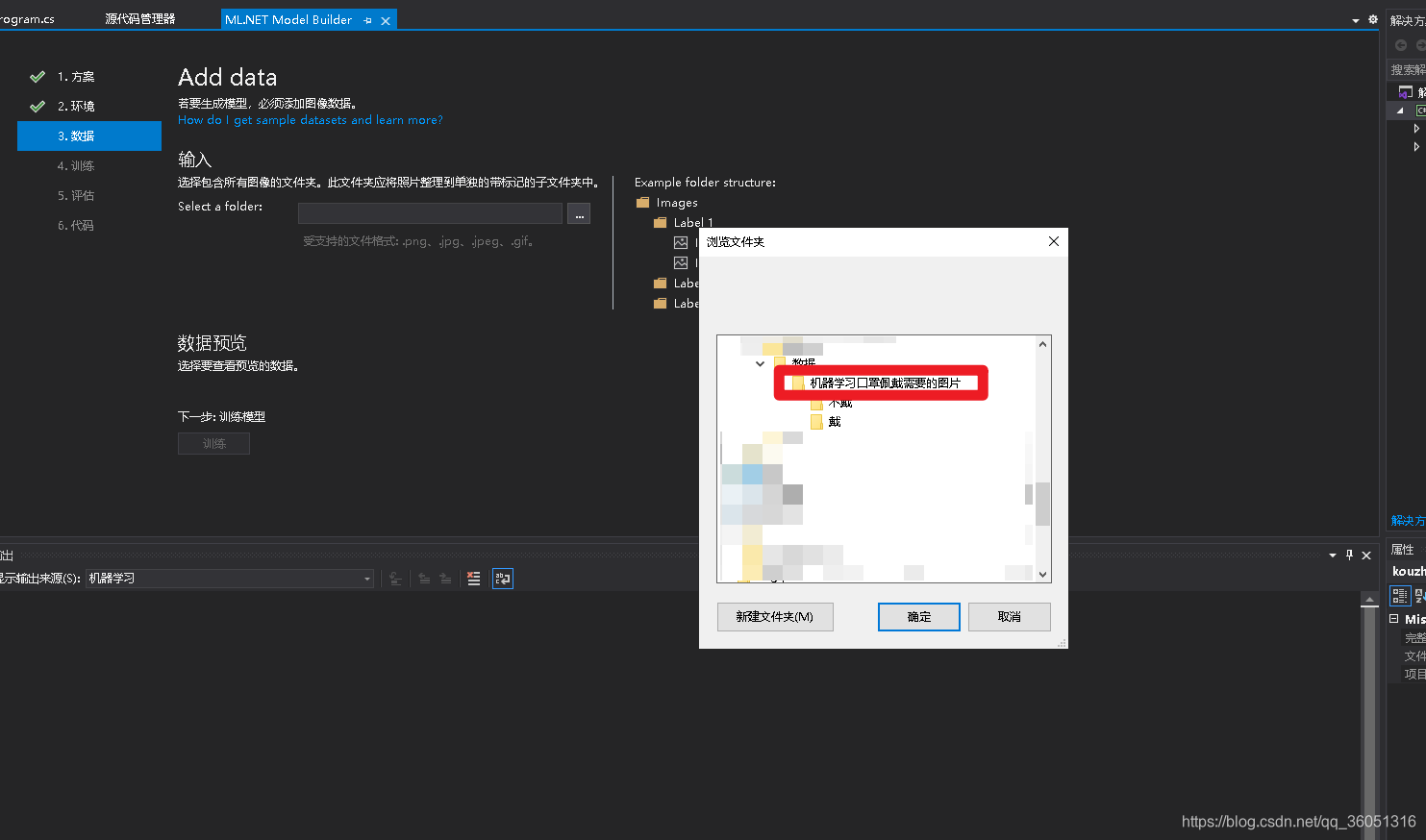Select step 5. 评估 in sidebar
The height and width of the screenshot is (840, 1426).
point(76,196)
